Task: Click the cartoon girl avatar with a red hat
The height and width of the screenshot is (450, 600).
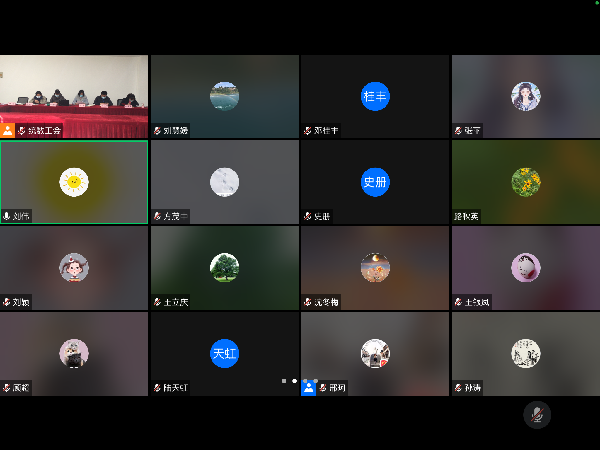Action: coord(74,267)
